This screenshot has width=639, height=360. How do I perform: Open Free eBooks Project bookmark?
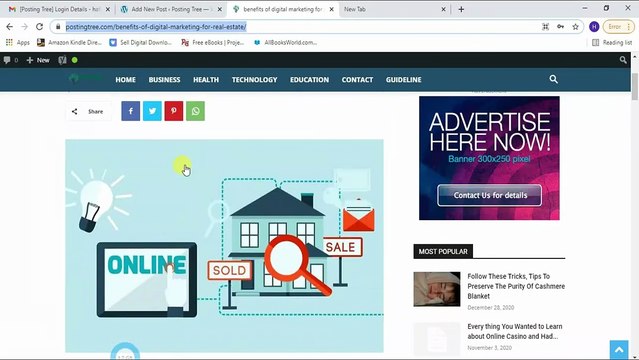pyautogui.click(x=213, y=42)
